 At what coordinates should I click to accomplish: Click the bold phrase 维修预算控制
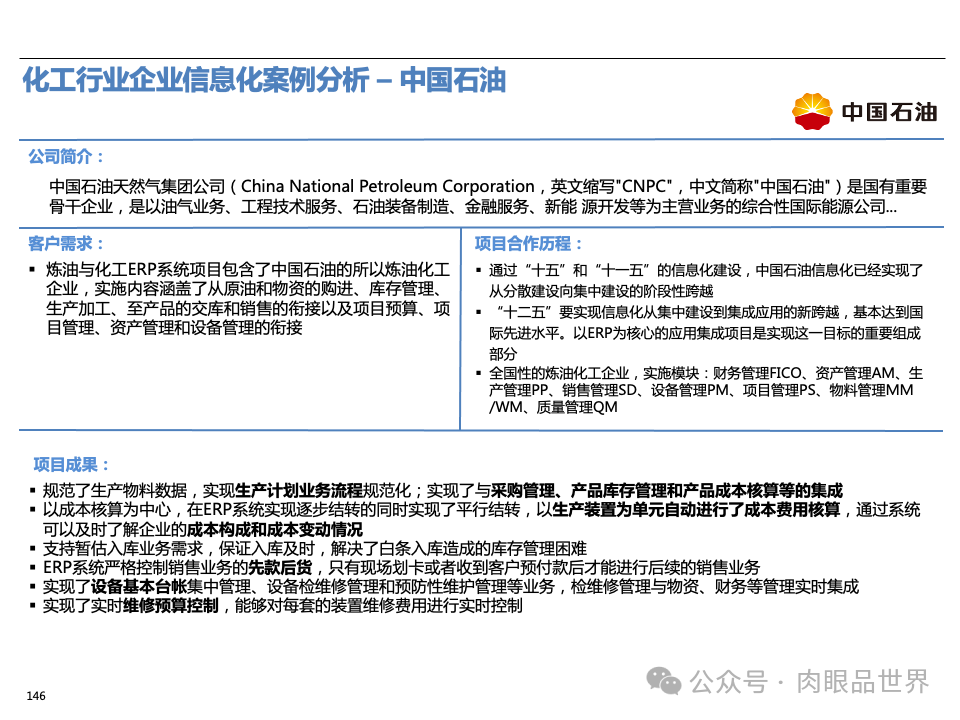click(x=171, y=606)
